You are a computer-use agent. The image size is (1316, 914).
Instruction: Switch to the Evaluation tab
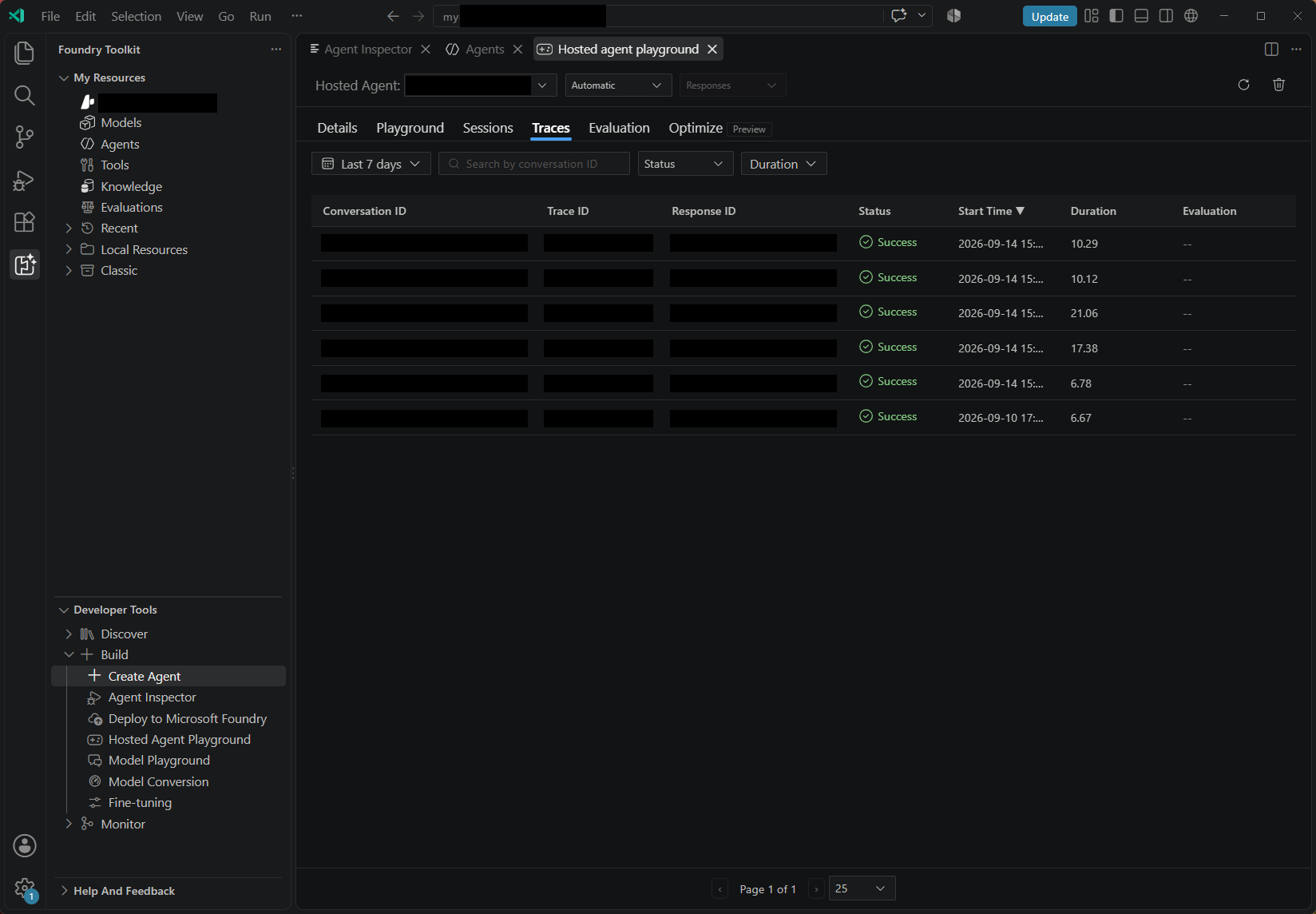619,128
